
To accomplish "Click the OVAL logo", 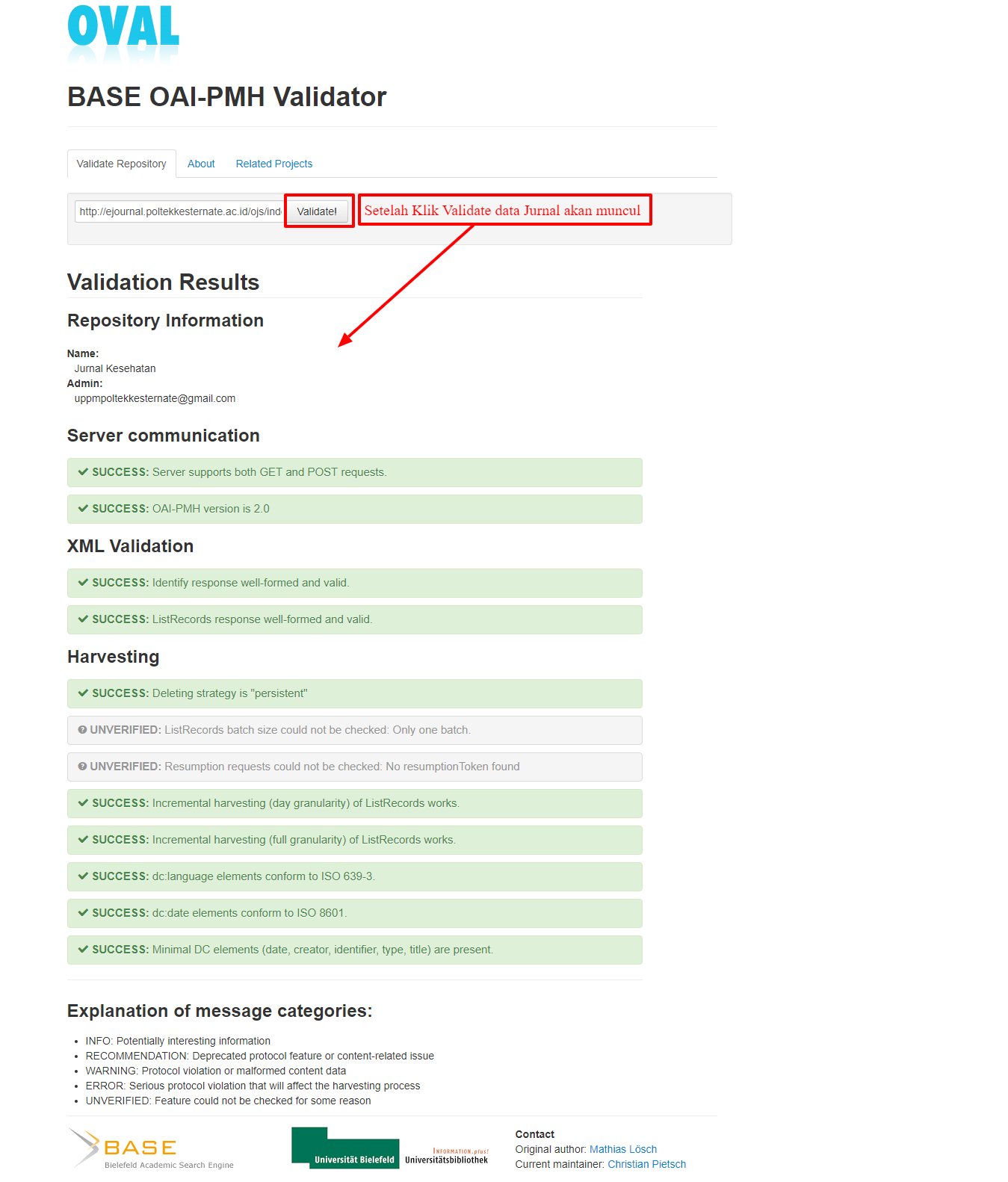I will [x=123, y=34].
